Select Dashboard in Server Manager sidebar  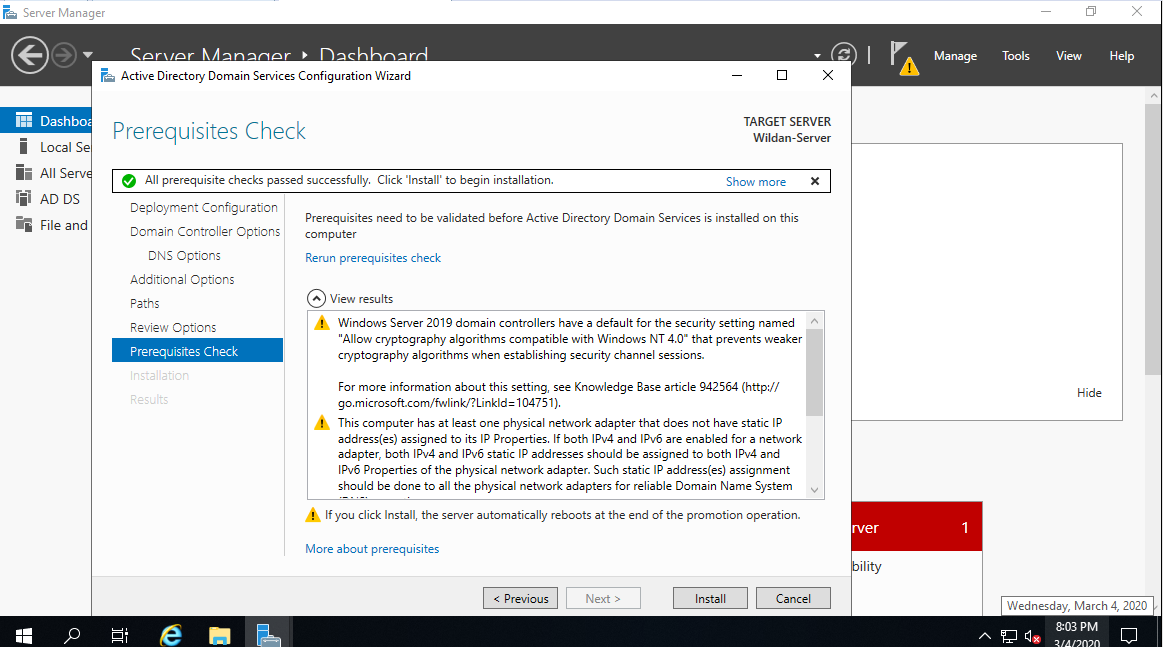click(x=46, y=120)
